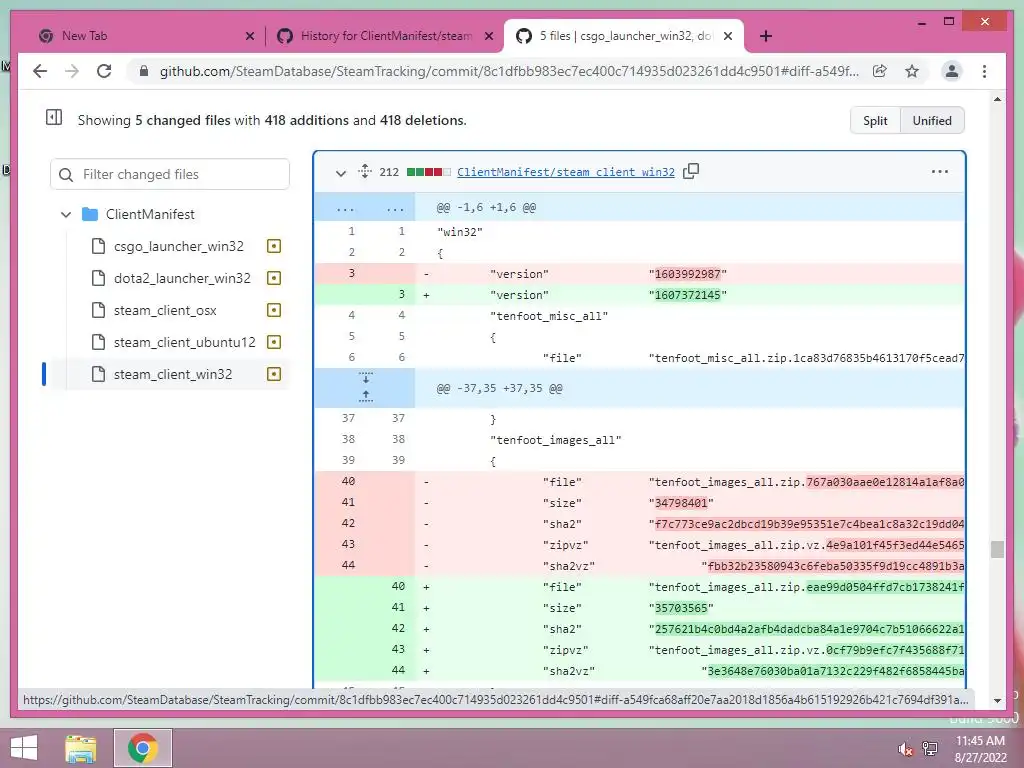Close the New Tab tab

coord(249,36)
